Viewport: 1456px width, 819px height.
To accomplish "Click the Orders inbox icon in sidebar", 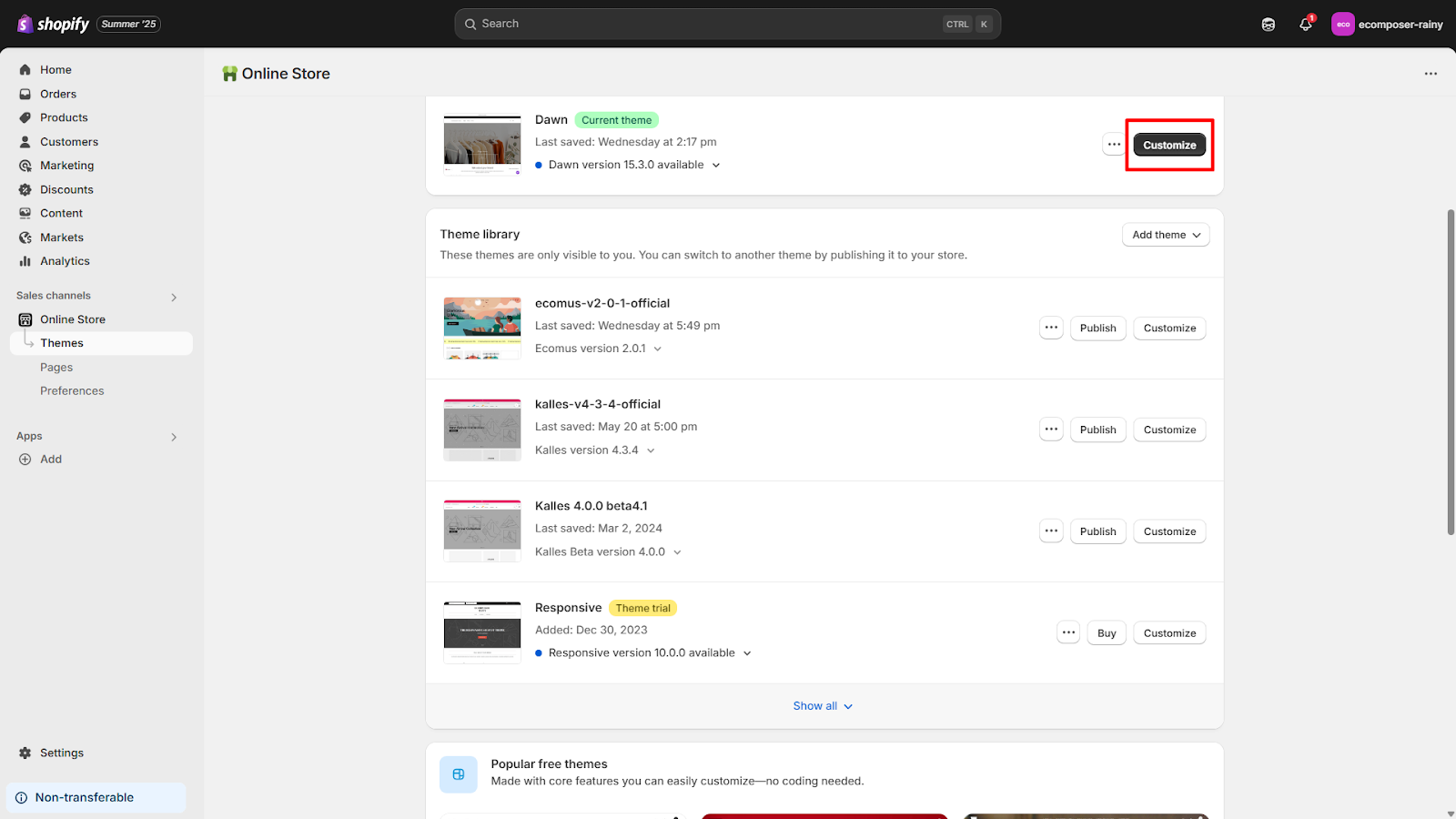I will coord(25,94).
